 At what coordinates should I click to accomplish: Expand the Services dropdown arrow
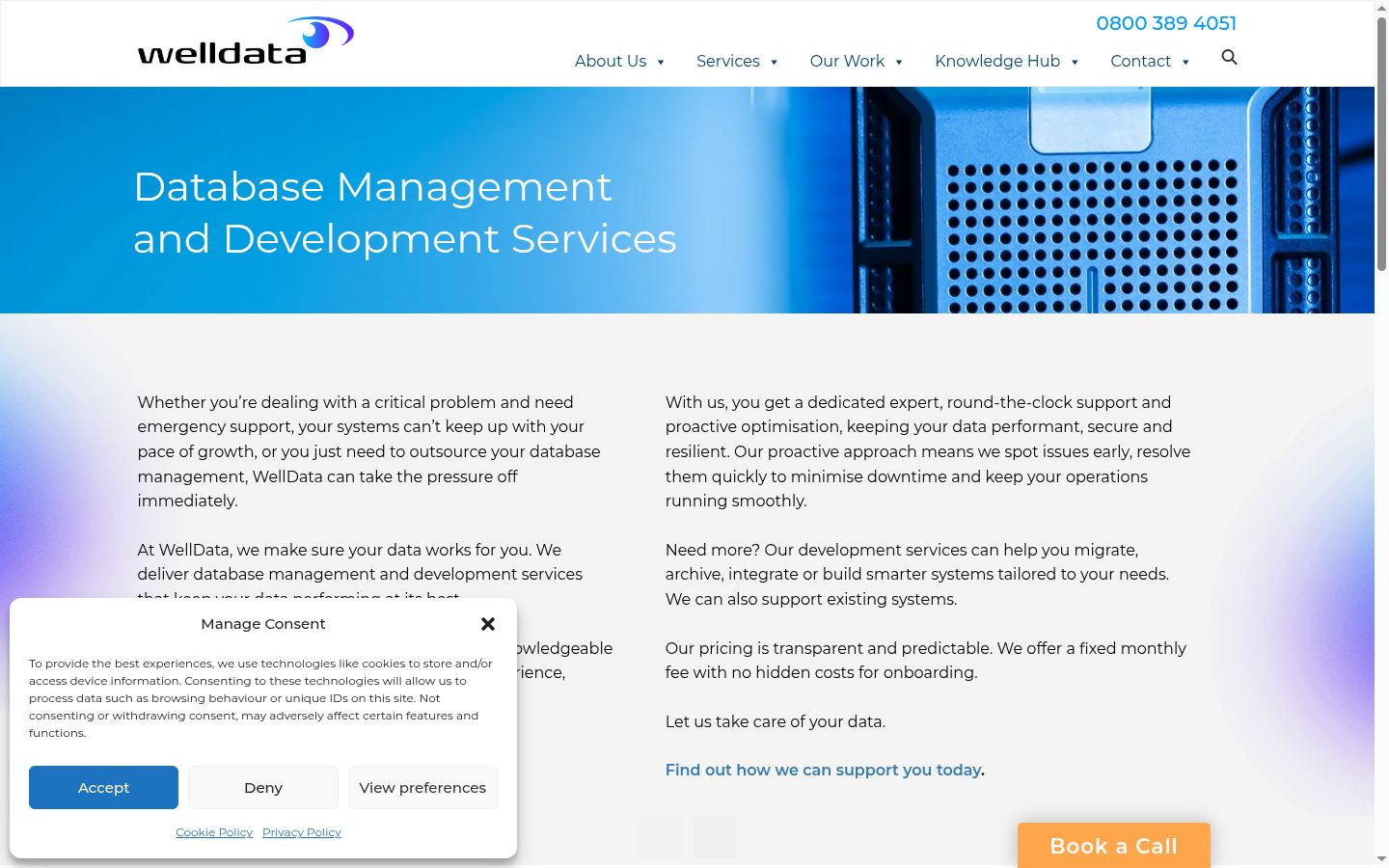(774, 62)
